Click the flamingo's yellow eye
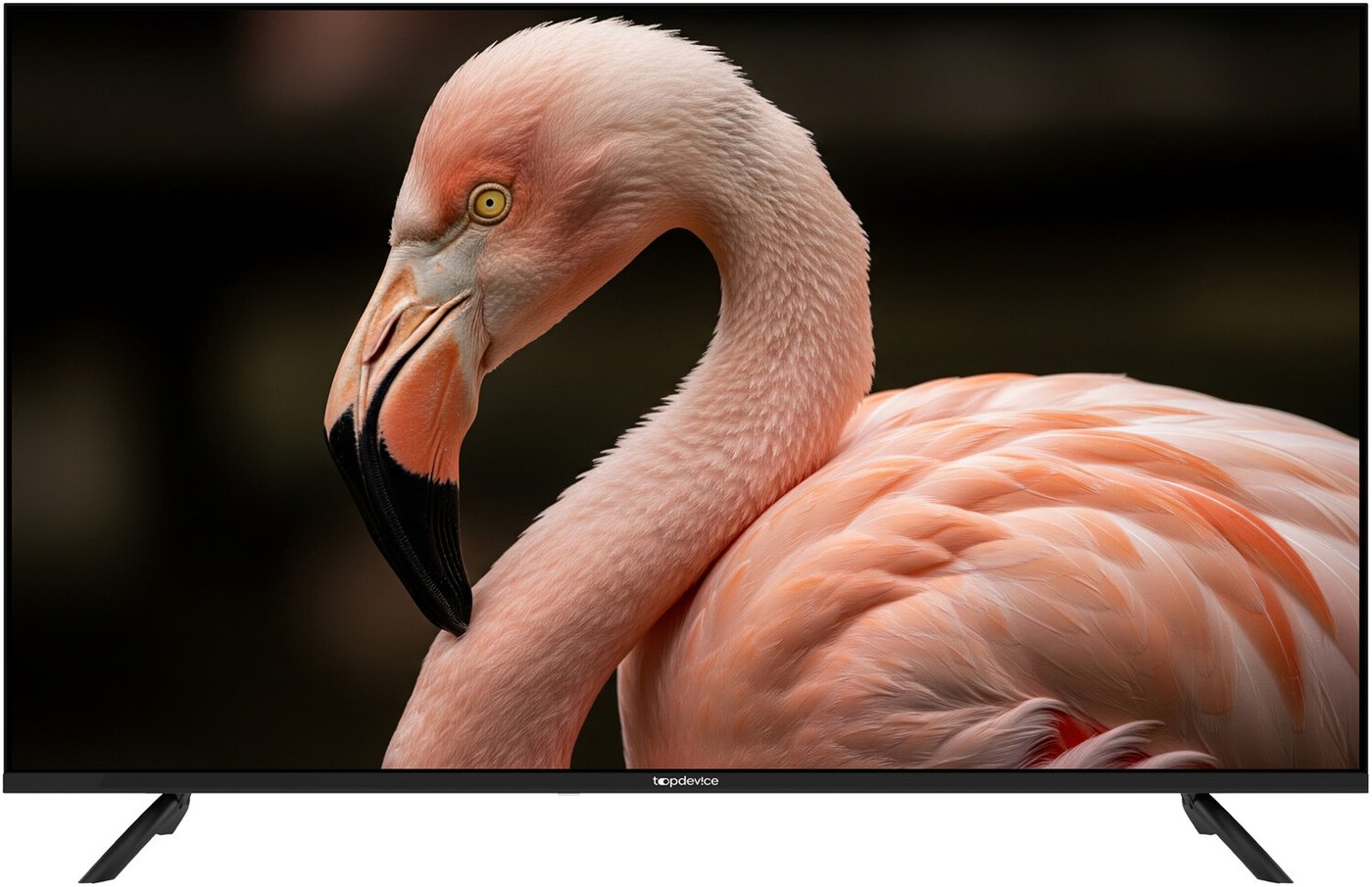 (x=488, y=203)
